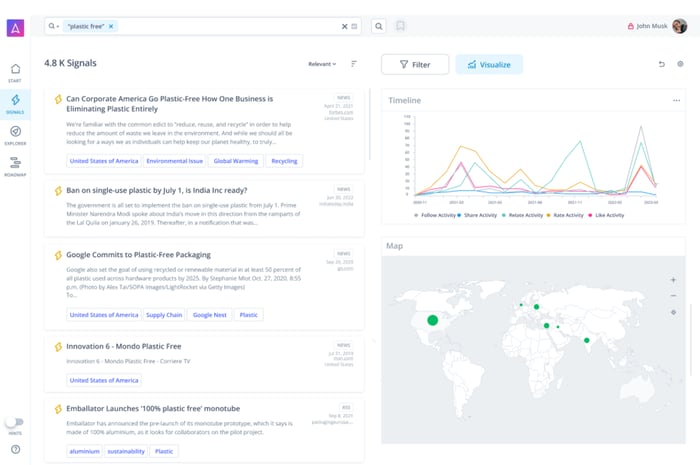
Task: Open the Timeline panel three-dot menu
Action: 676,100
